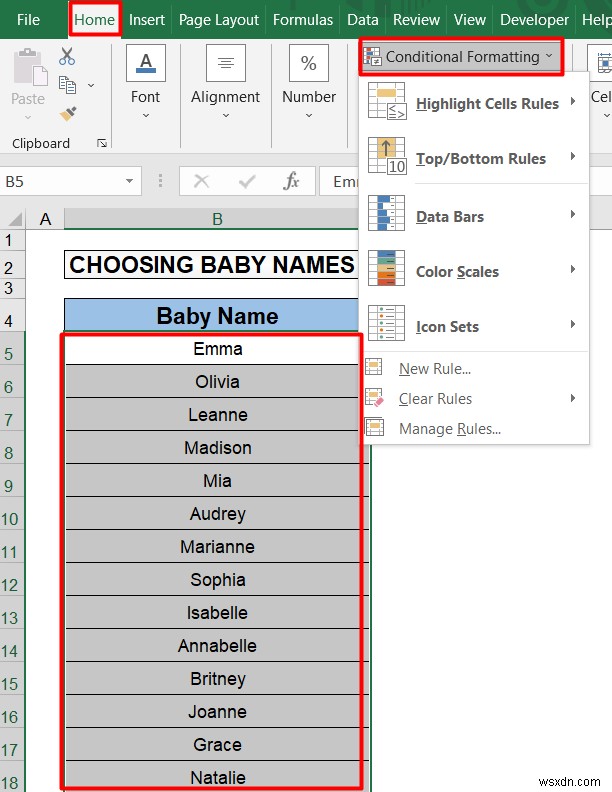Expand Highlight Cells Rules submenu arrow

[x=573, y=101]
